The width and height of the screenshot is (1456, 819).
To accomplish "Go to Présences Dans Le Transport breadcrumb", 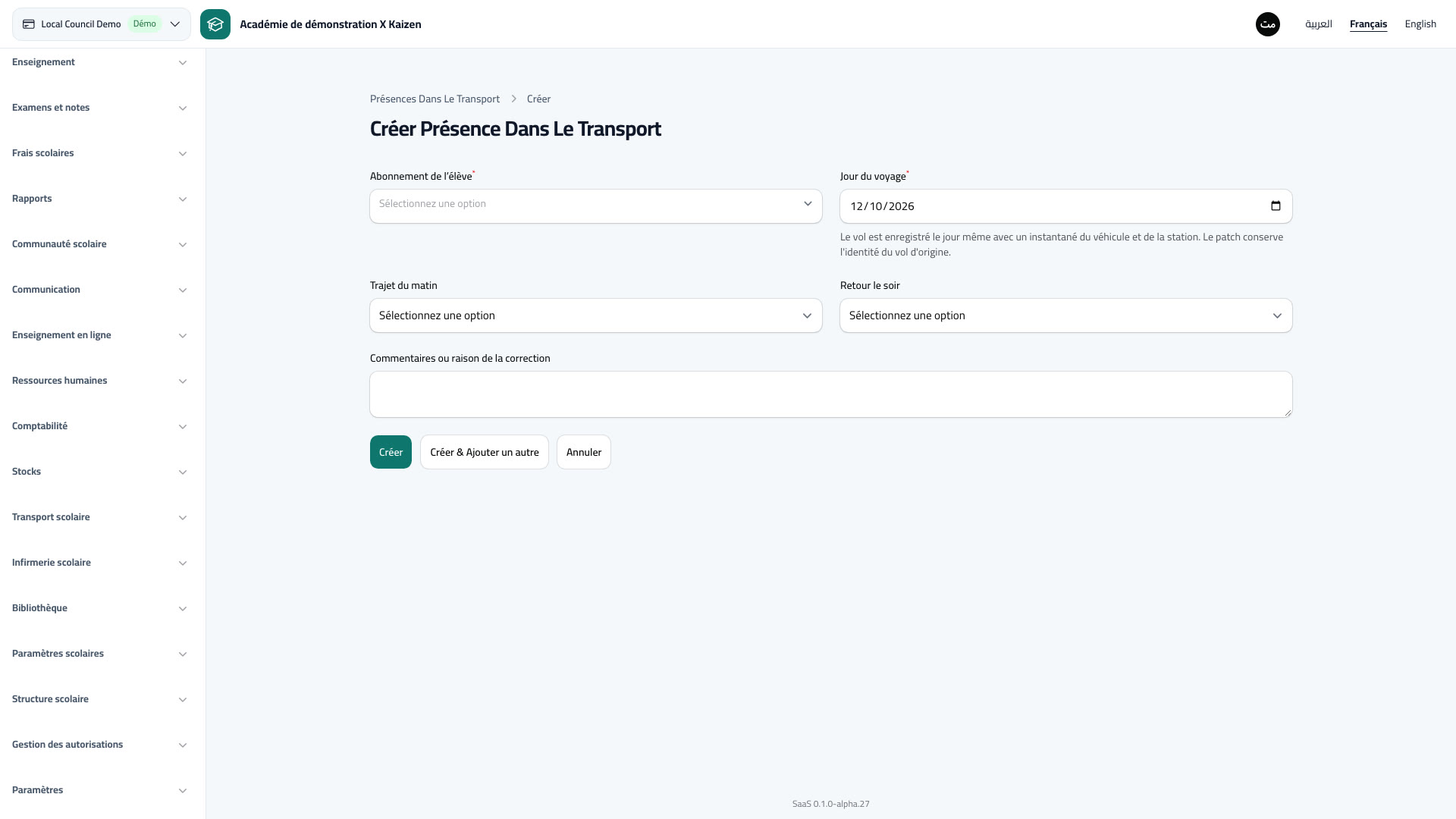I will tap(435, 99).
